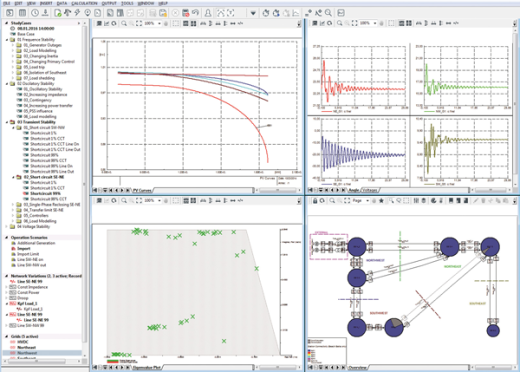Select the Eigenvalue Plot tab
Viewport: 520px width, 372px height.
146,367
